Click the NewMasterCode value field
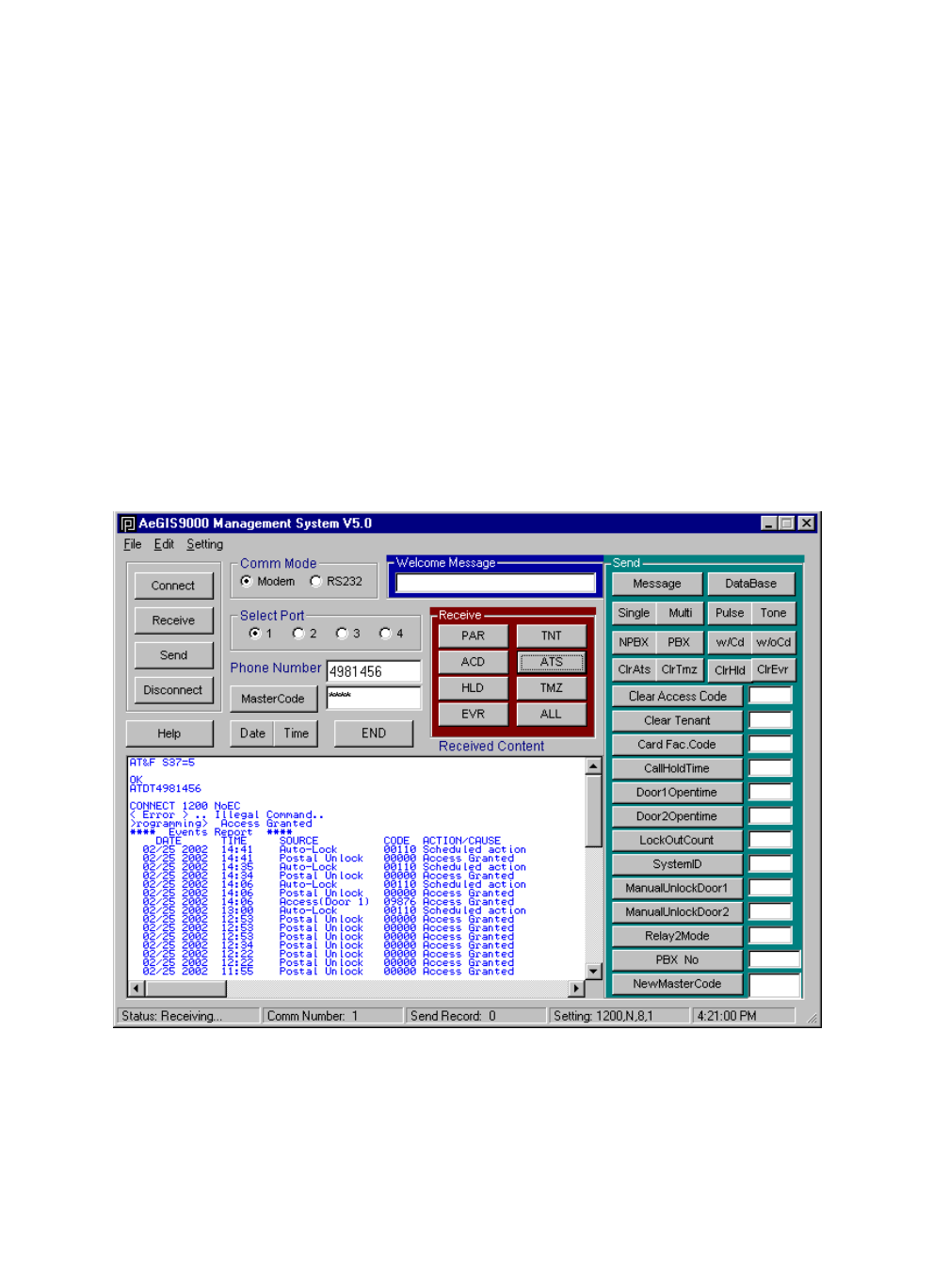The width and height of the screenshot is (949, 1288). click(775, 985)
